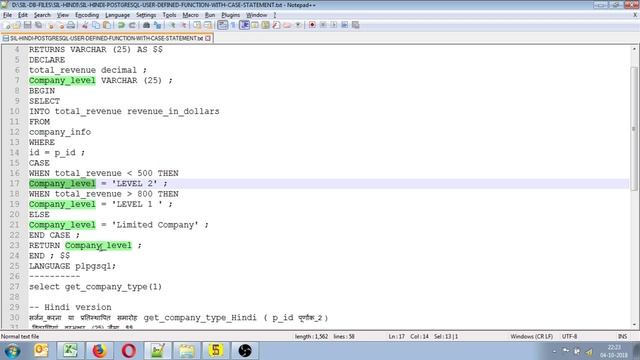Click the Close document toolbar icon
The width and height of the screenshot is (640, 360).
pos(51,25)
